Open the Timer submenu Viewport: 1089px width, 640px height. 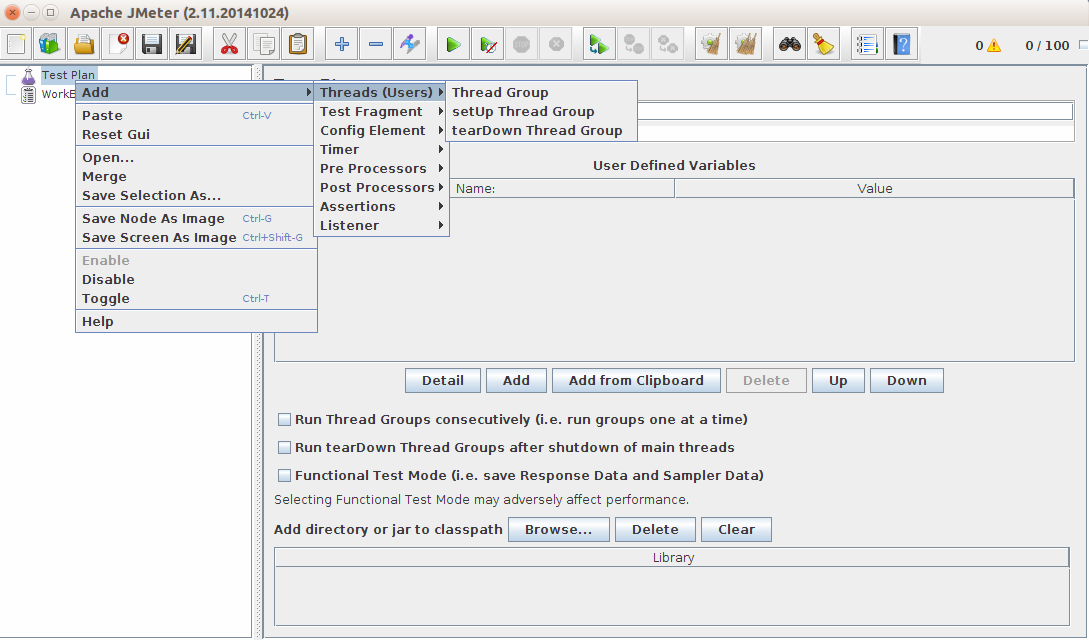[x=381, y=149]
